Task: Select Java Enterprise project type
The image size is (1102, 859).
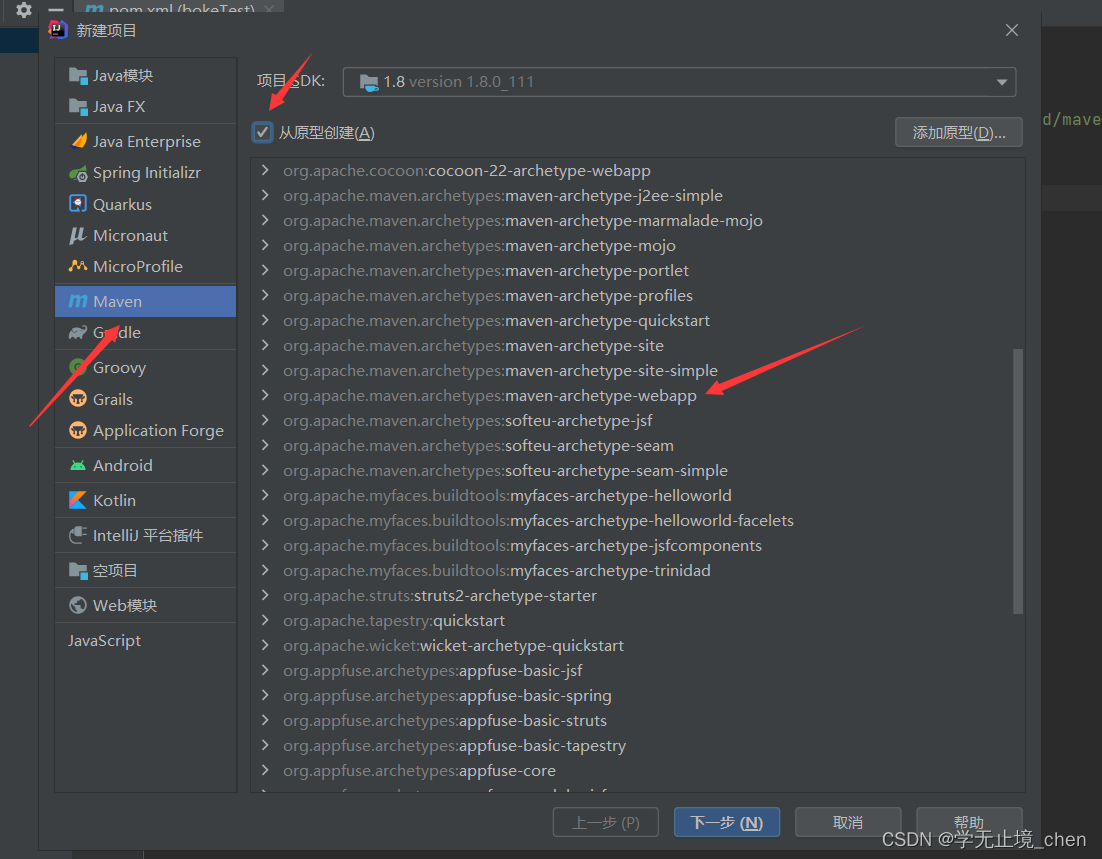Action: click(x=145, y=141)
